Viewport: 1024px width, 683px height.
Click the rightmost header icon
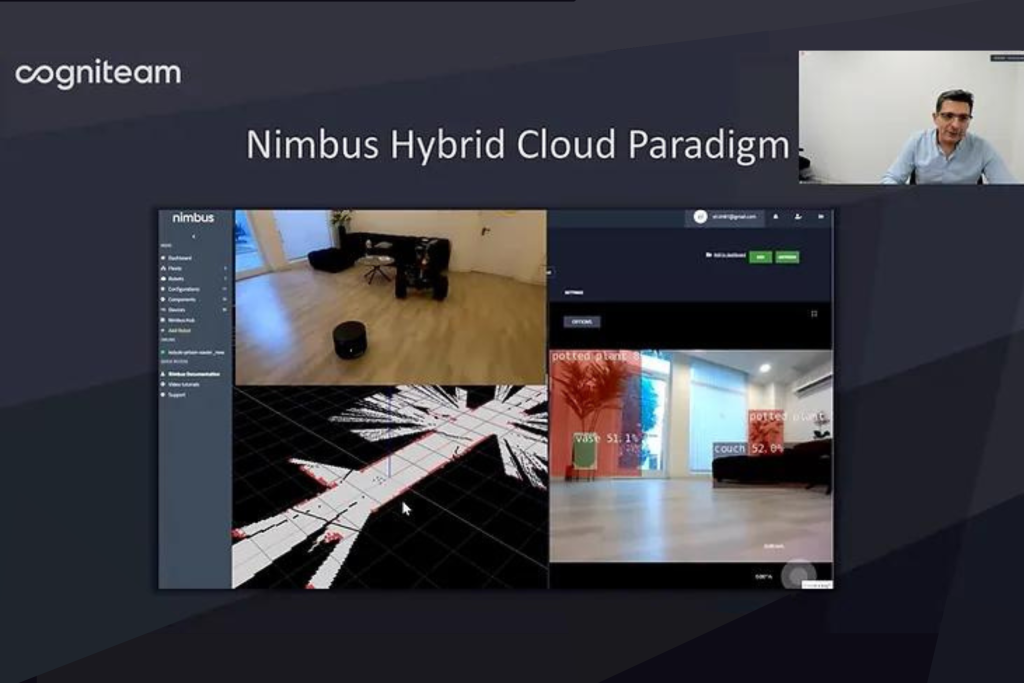coord(821,217)
